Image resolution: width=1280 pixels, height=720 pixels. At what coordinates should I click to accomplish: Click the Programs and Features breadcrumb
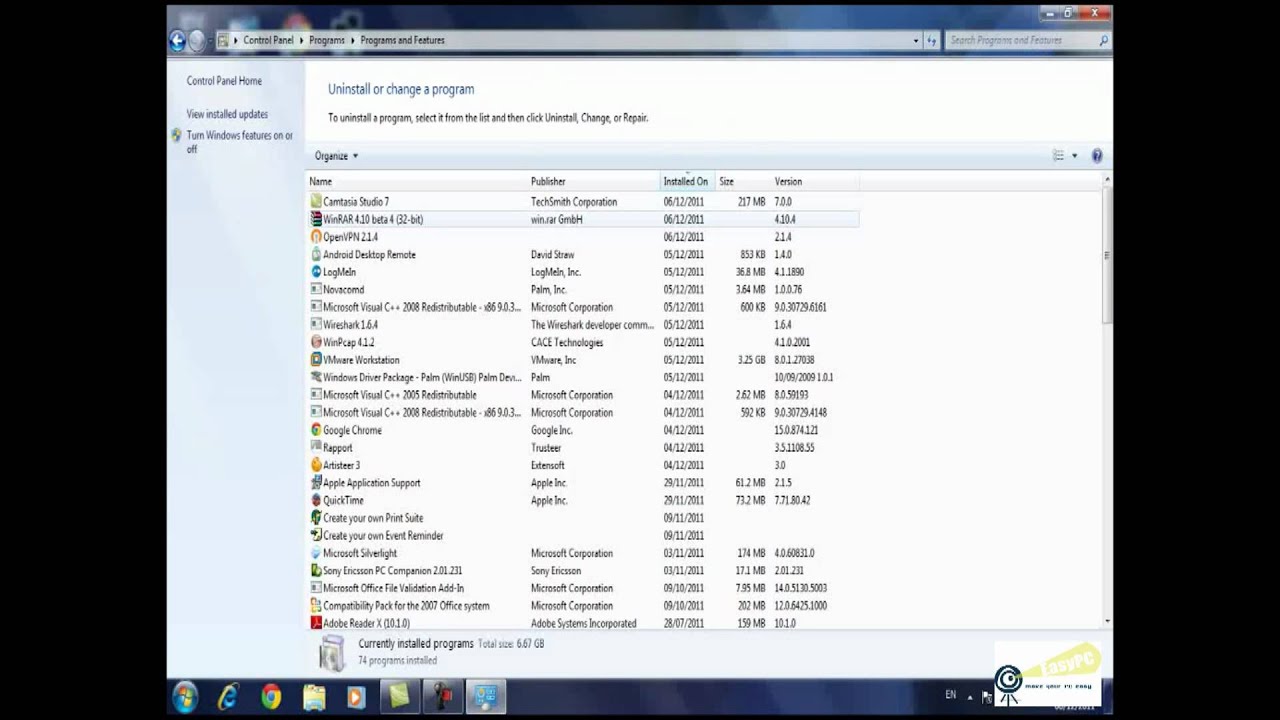pos(403,40)
